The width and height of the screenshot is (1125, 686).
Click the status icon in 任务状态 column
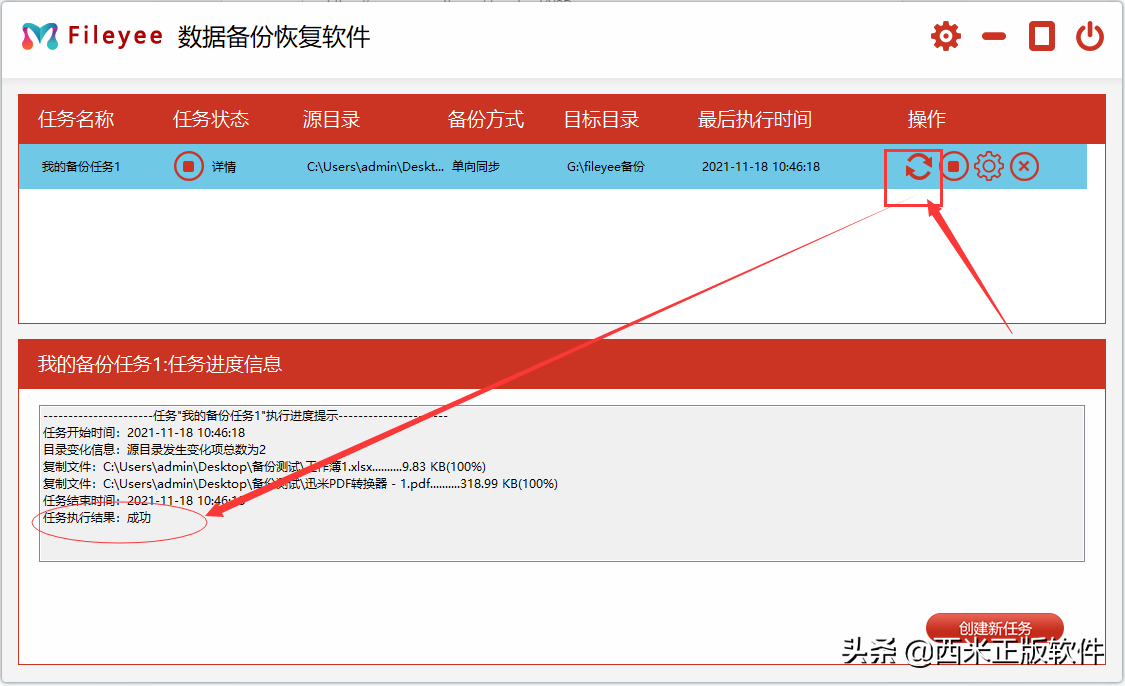(189, 166)
